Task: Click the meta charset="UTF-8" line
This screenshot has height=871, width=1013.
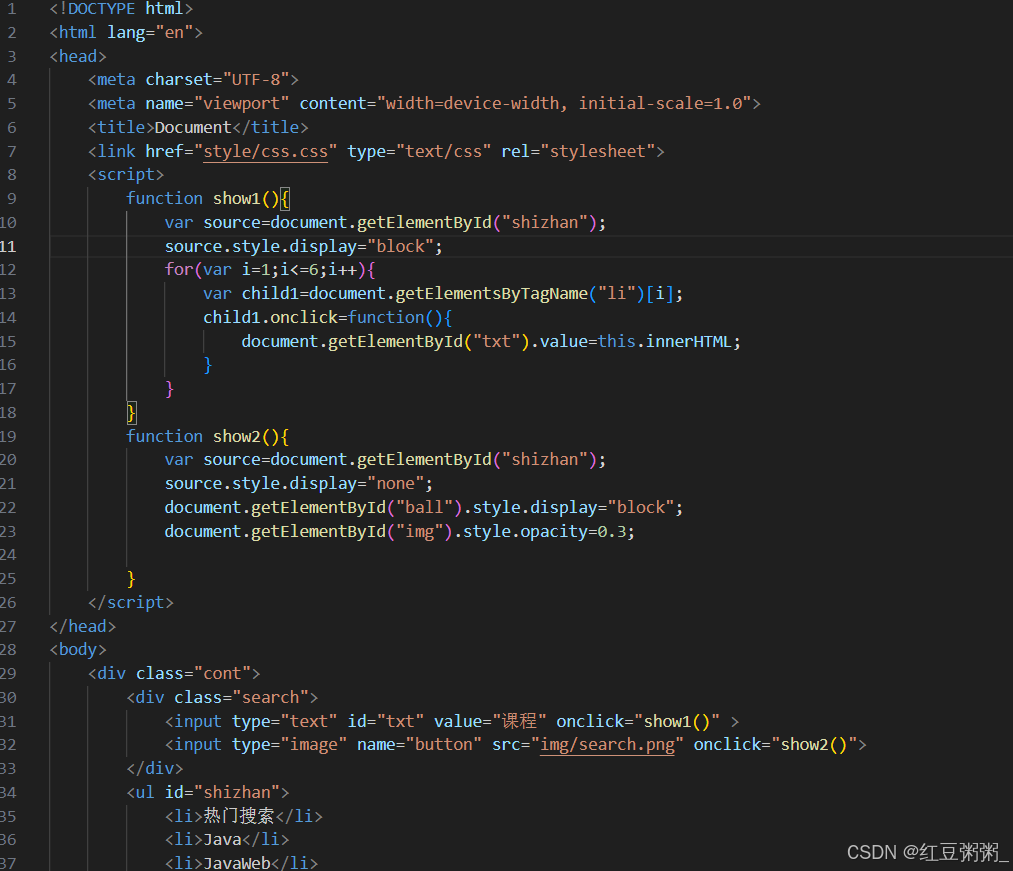Action: coord(193,79)
